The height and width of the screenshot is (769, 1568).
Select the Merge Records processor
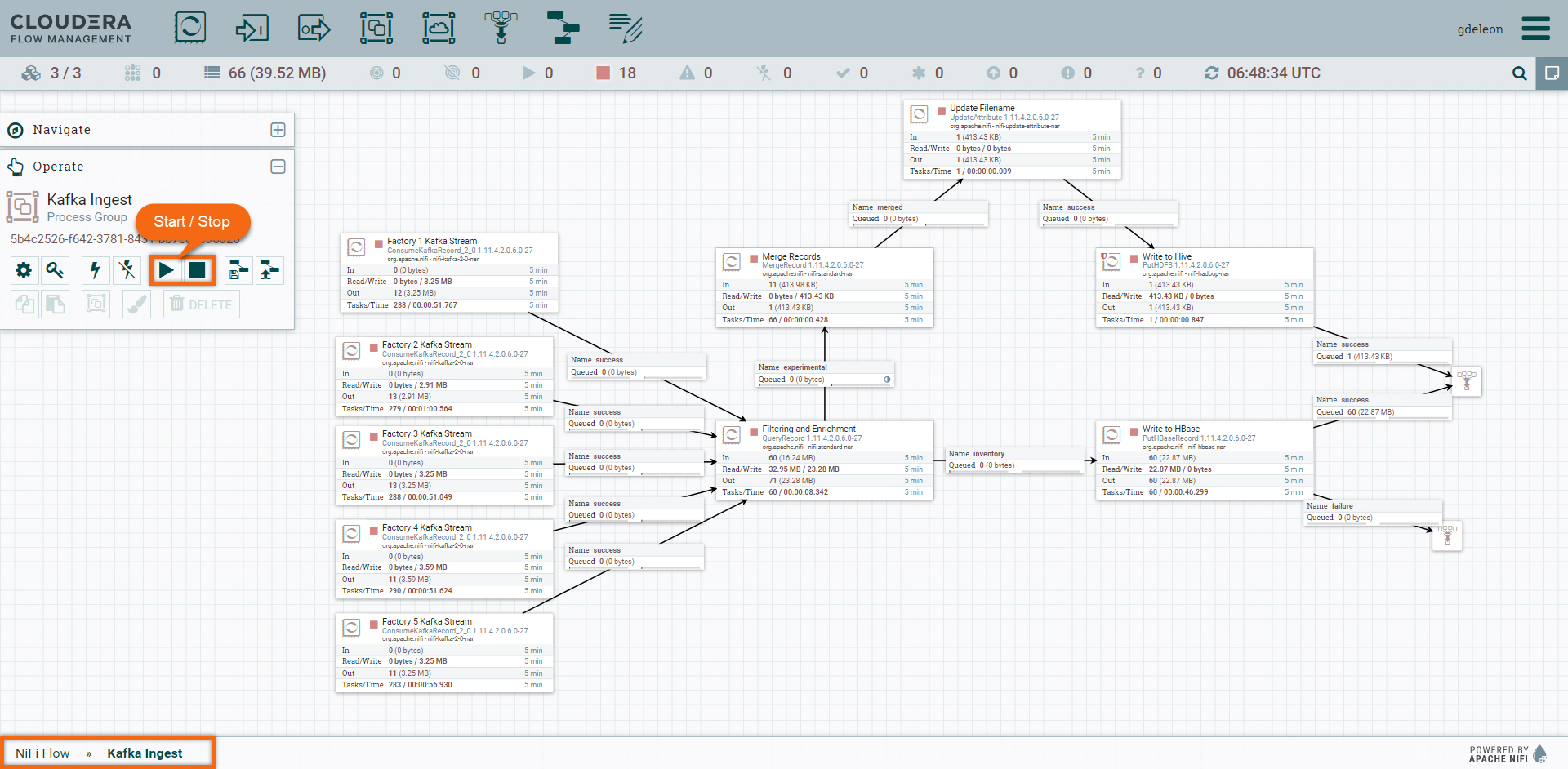[825, 288]
